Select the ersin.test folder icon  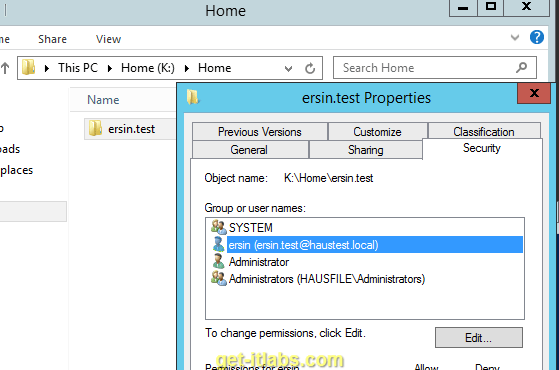coord(95,128)
